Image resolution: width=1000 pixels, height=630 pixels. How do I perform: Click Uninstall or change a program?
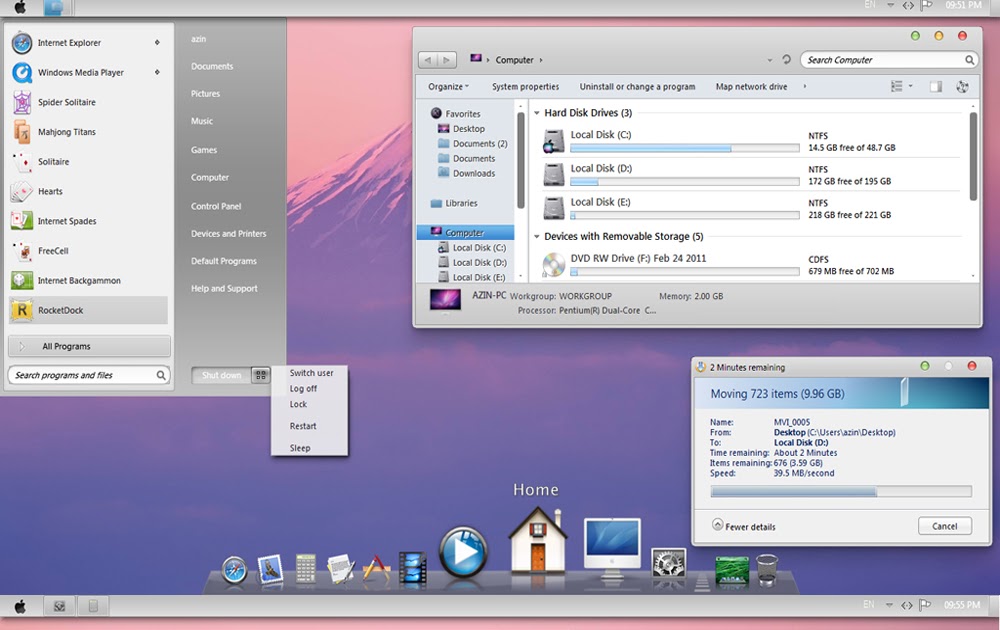[637, 87]
